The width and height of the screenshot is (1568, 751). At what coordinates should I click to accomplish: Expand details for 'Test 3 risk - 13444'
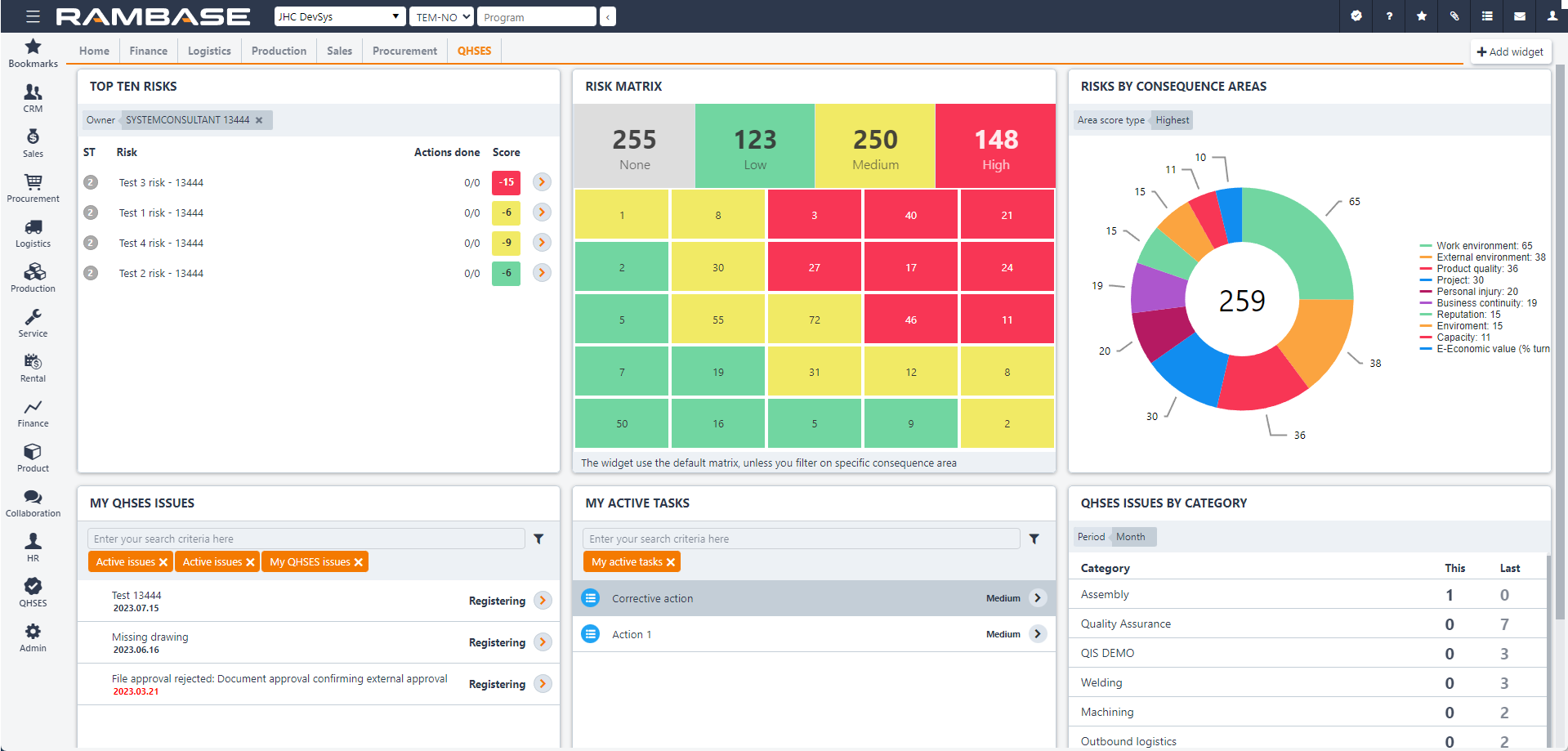coord(541,182)
